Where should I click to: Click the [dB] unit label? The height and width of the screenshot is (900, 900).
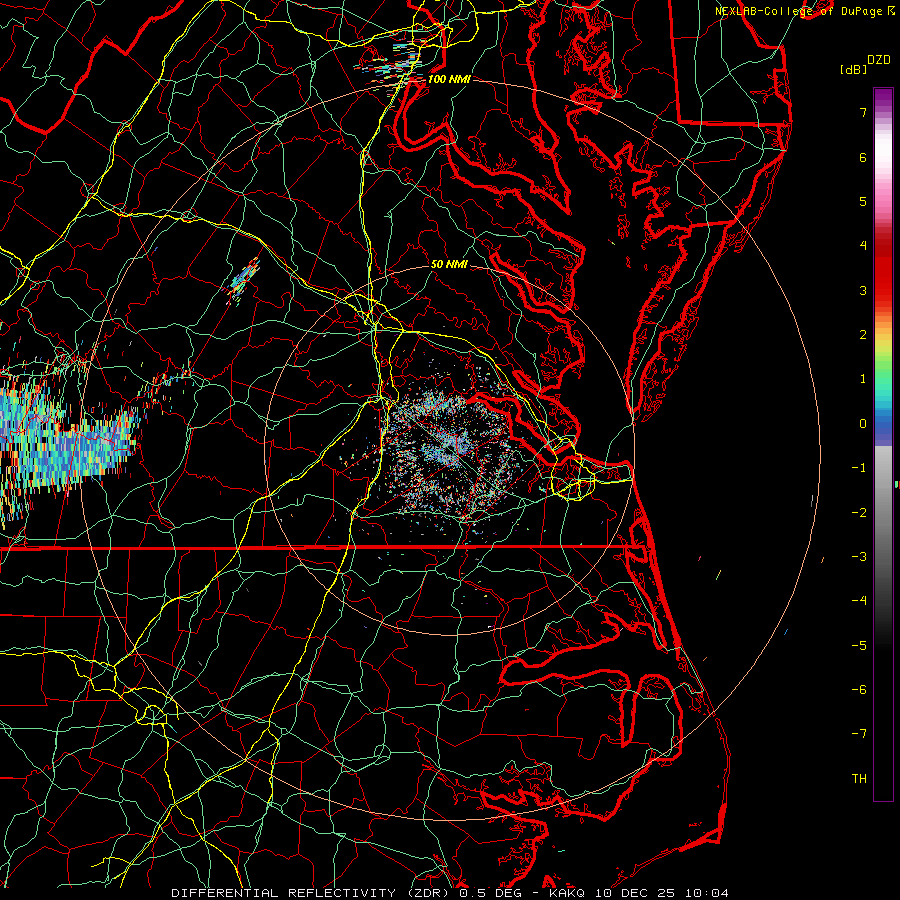click(853, 69)
